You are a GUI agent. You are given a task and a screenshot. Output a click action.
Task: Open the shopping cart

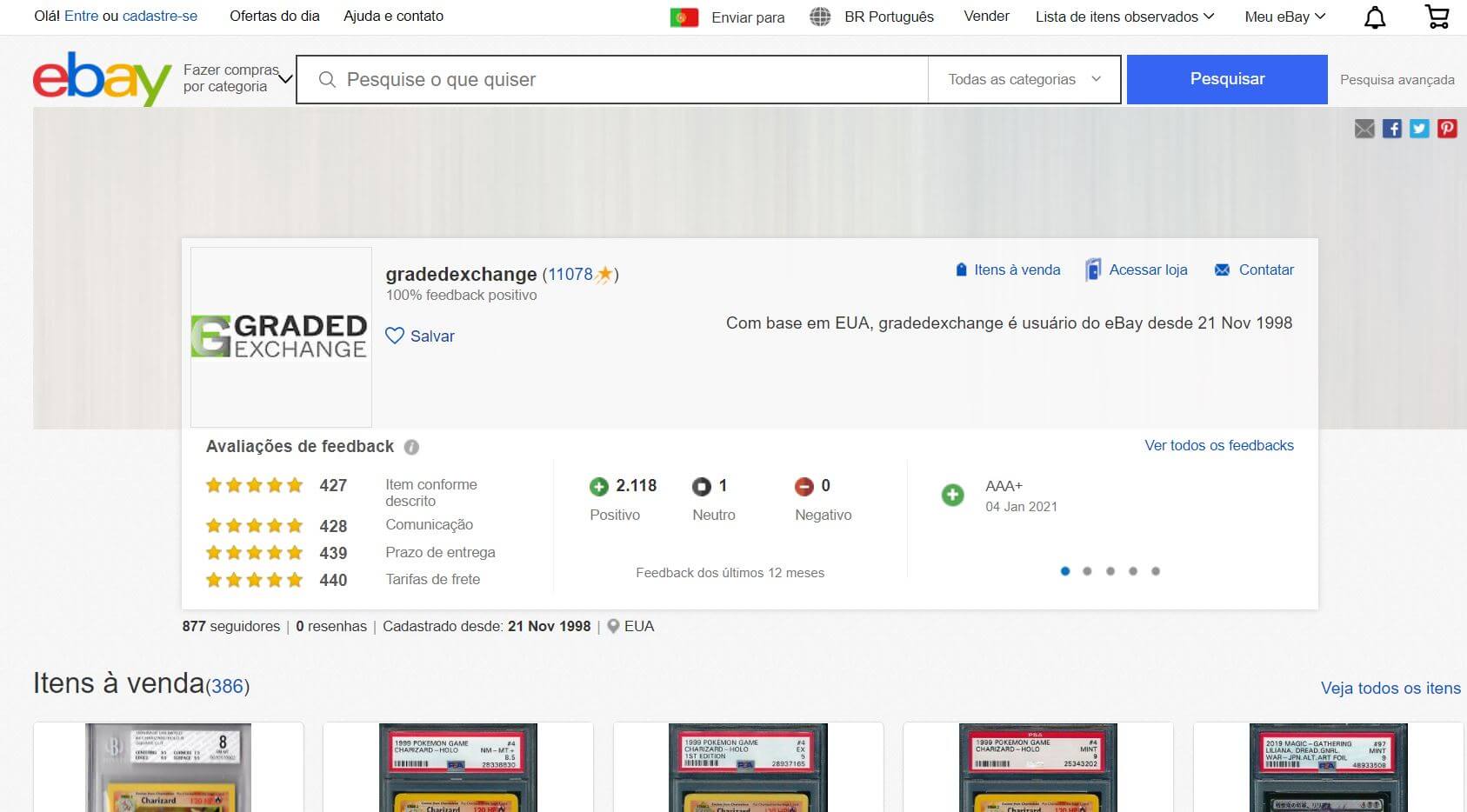pyautogui.click(x=1437, y=17)
